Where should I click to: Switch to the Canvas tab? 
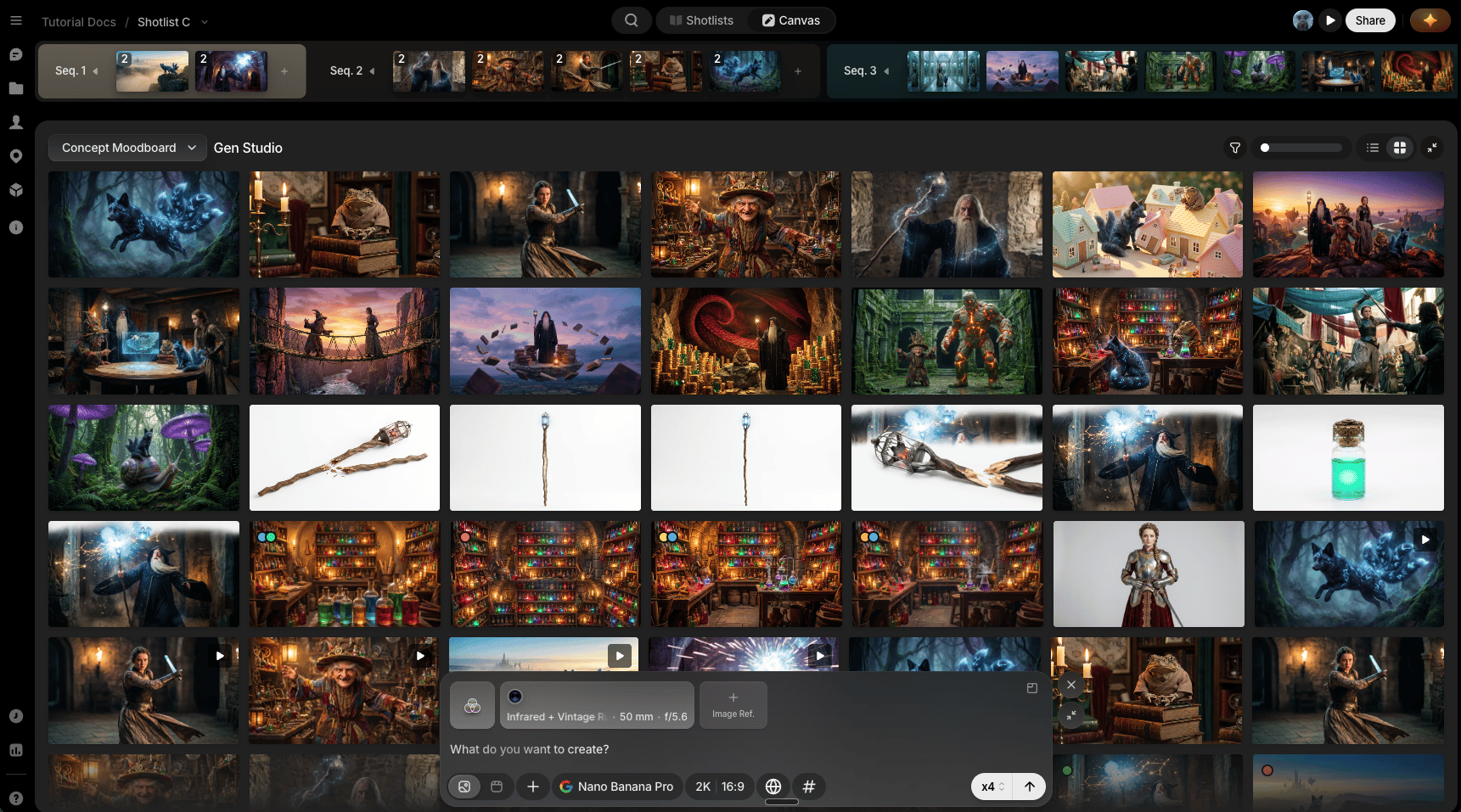click(x=791, y=20)
